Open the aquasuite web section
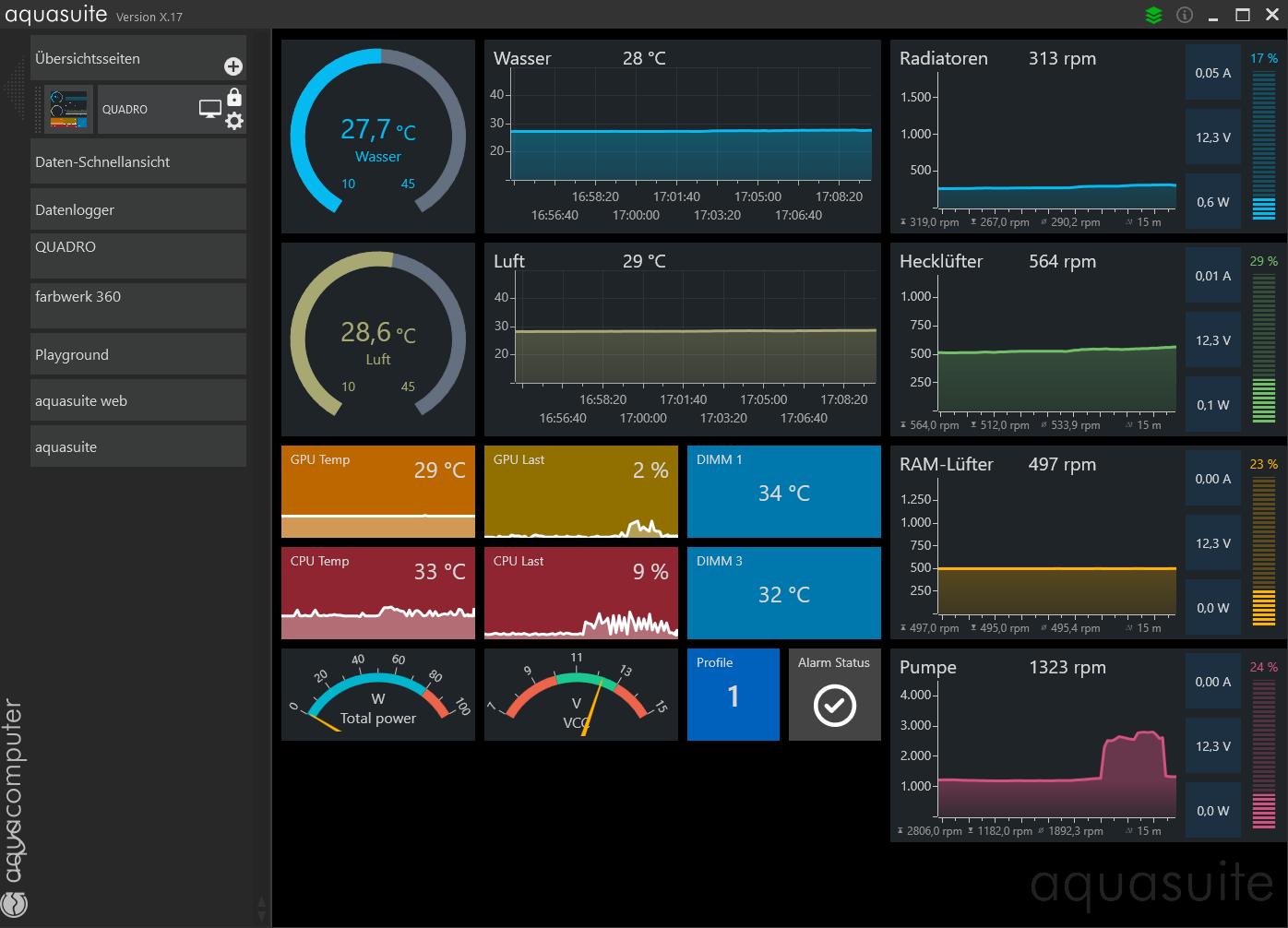This screenshot has width=1288, height=928. pyautogui.click(x=138, y=400)
